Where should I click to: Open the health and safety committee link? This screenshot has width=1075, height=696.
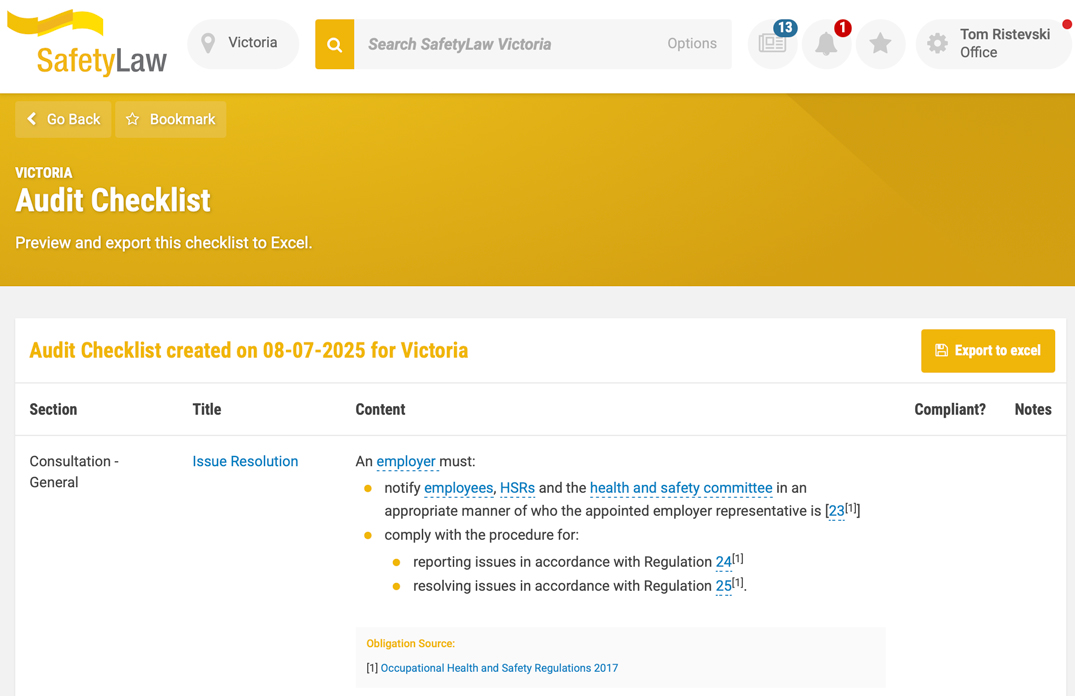coord(681,488)
